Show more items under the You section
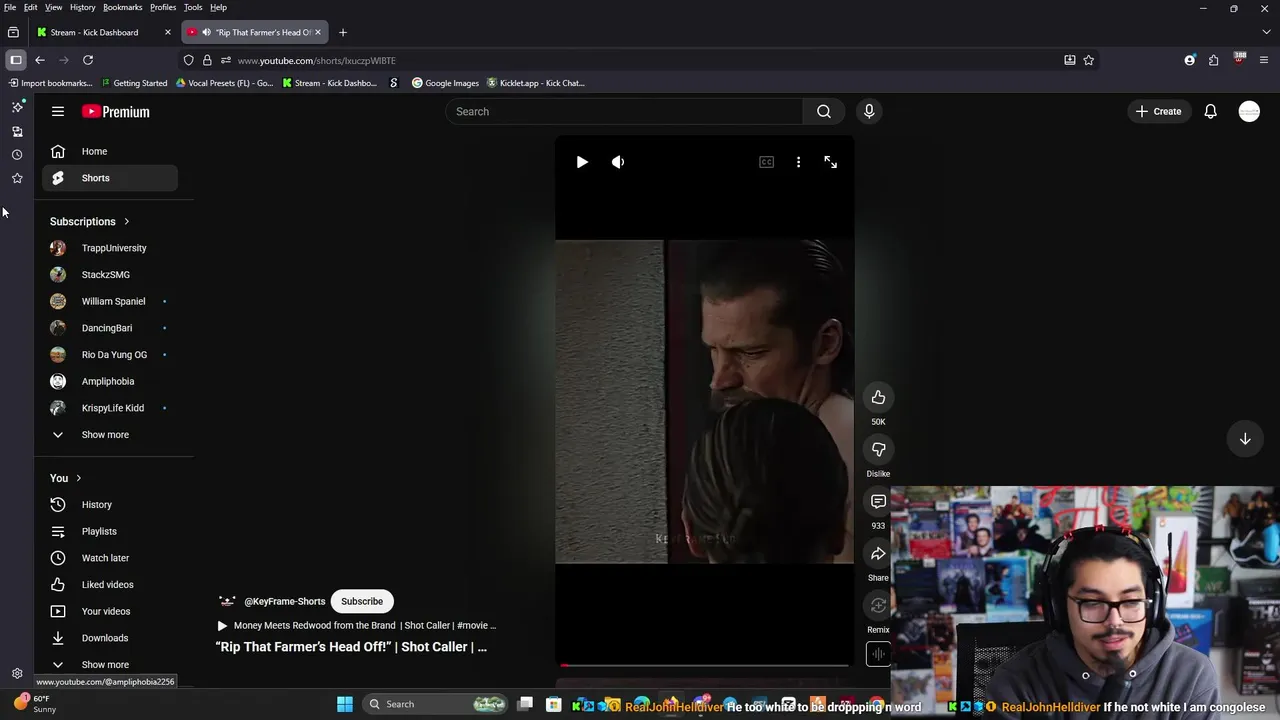Image resolution: width=1280 pixels, height=720 pixels. 110,665
